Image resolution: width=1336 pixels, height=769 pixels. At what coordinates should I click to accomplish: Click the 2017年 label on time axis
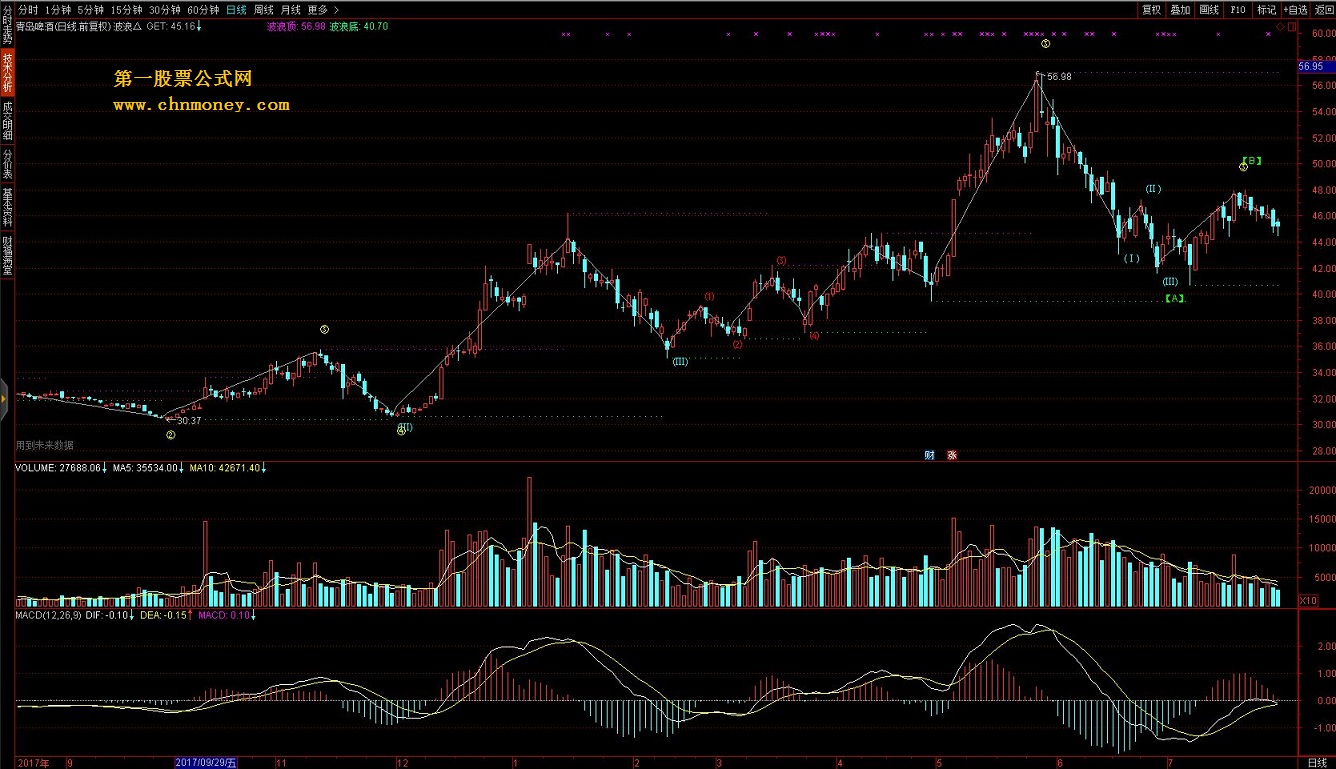coord(33,762)
